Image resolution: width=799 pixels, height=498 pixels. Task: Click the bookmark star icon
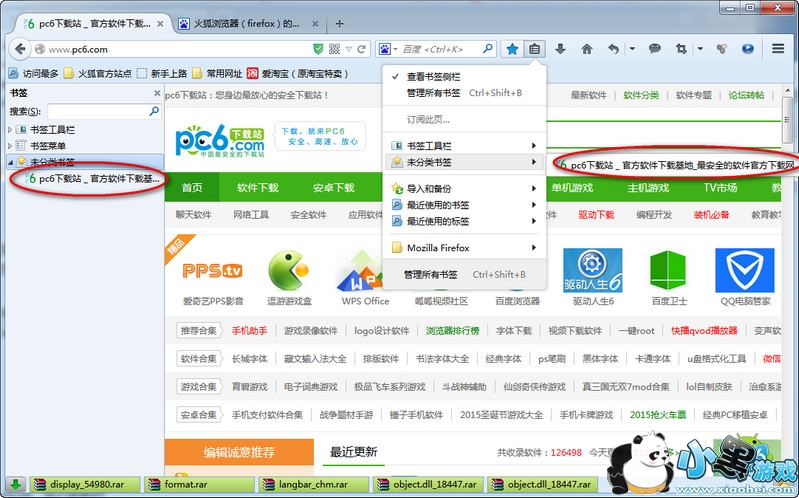[512, 48]
